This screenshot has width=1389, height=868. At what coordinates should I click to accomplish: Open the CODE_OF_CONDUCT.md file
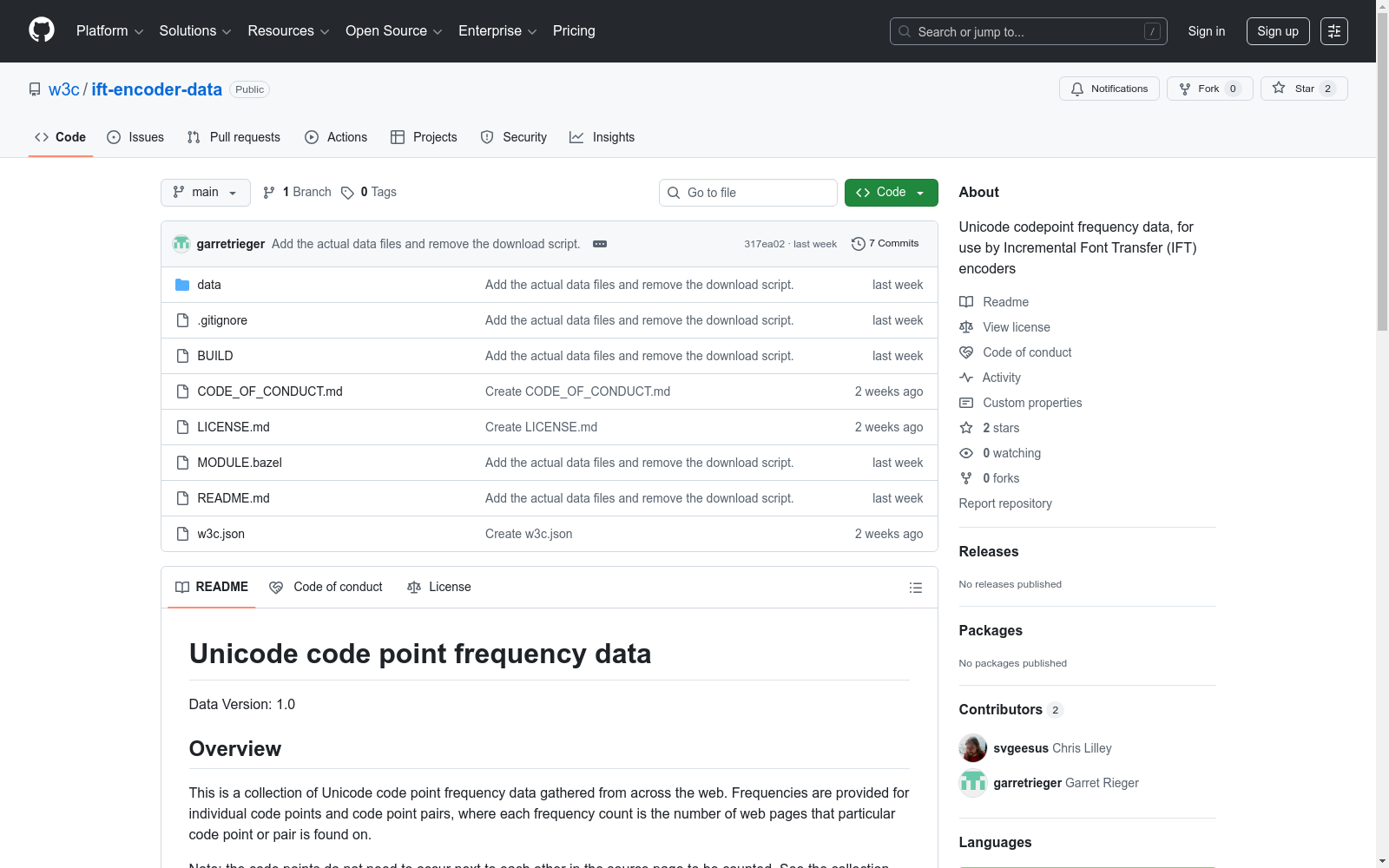tap(270, 391)
